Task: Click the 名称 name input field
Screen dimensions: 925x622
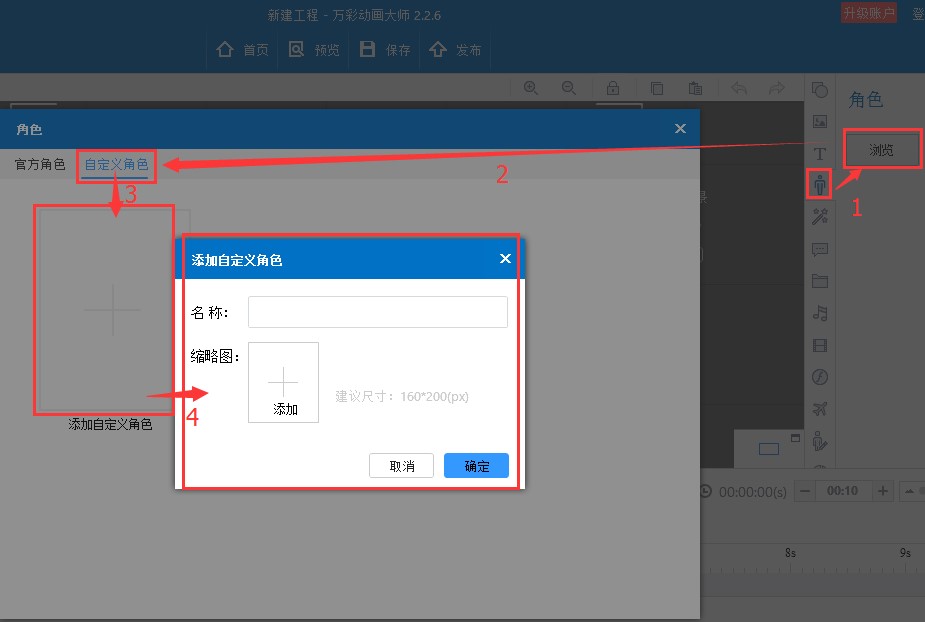Action: click(x=377, y=311)
